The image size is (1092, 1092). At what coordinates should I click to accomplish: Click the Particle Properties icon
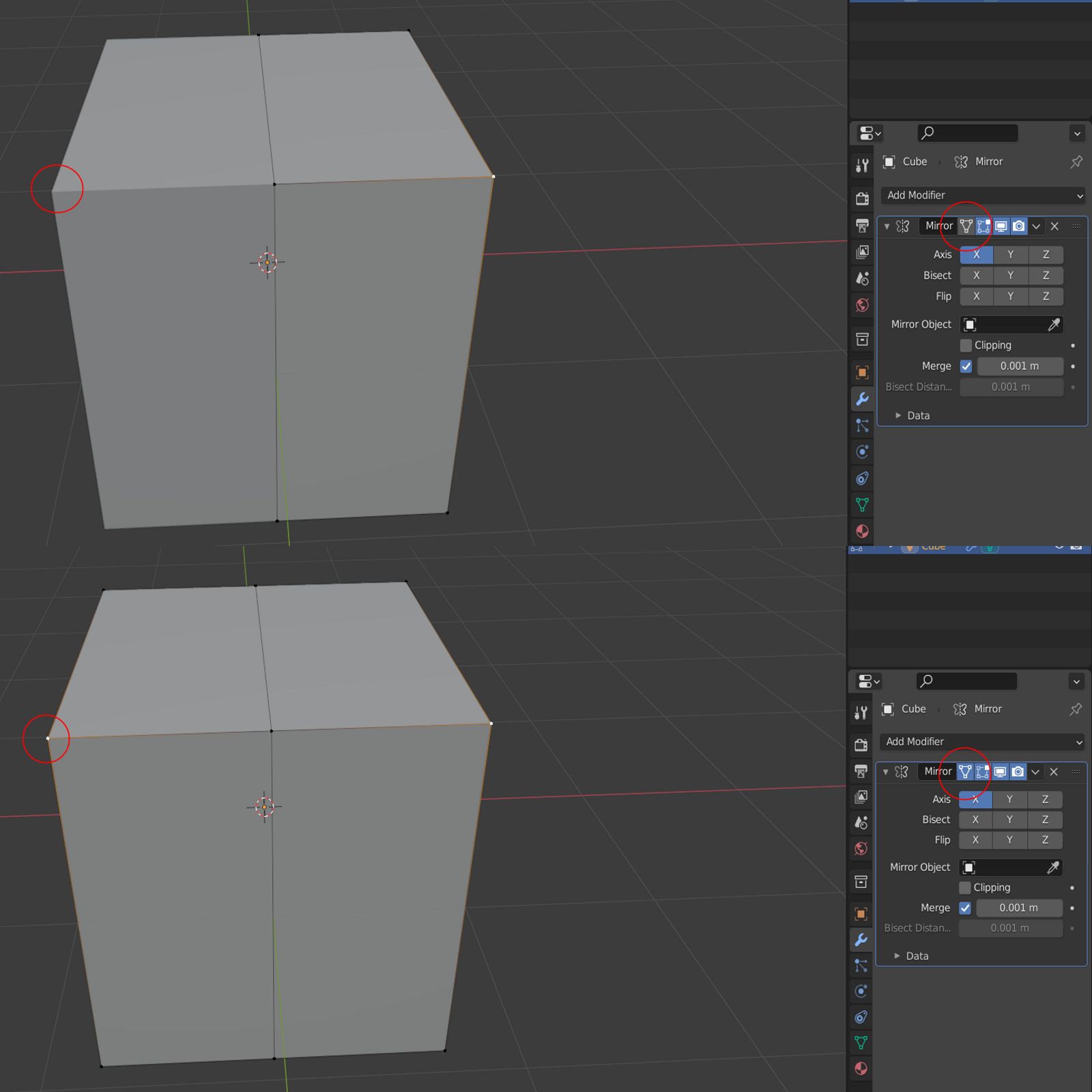[861, 426]
